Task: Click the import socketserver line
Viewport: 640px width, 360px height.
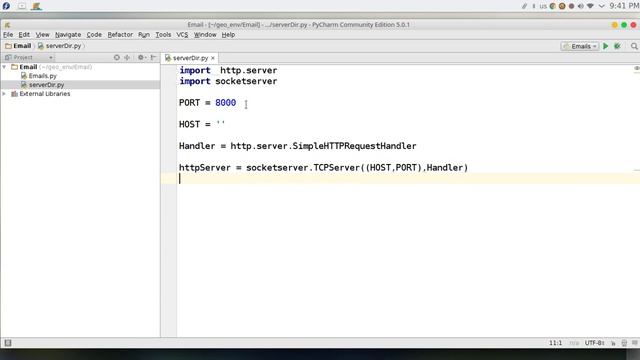Action: (x=228, y=81)
